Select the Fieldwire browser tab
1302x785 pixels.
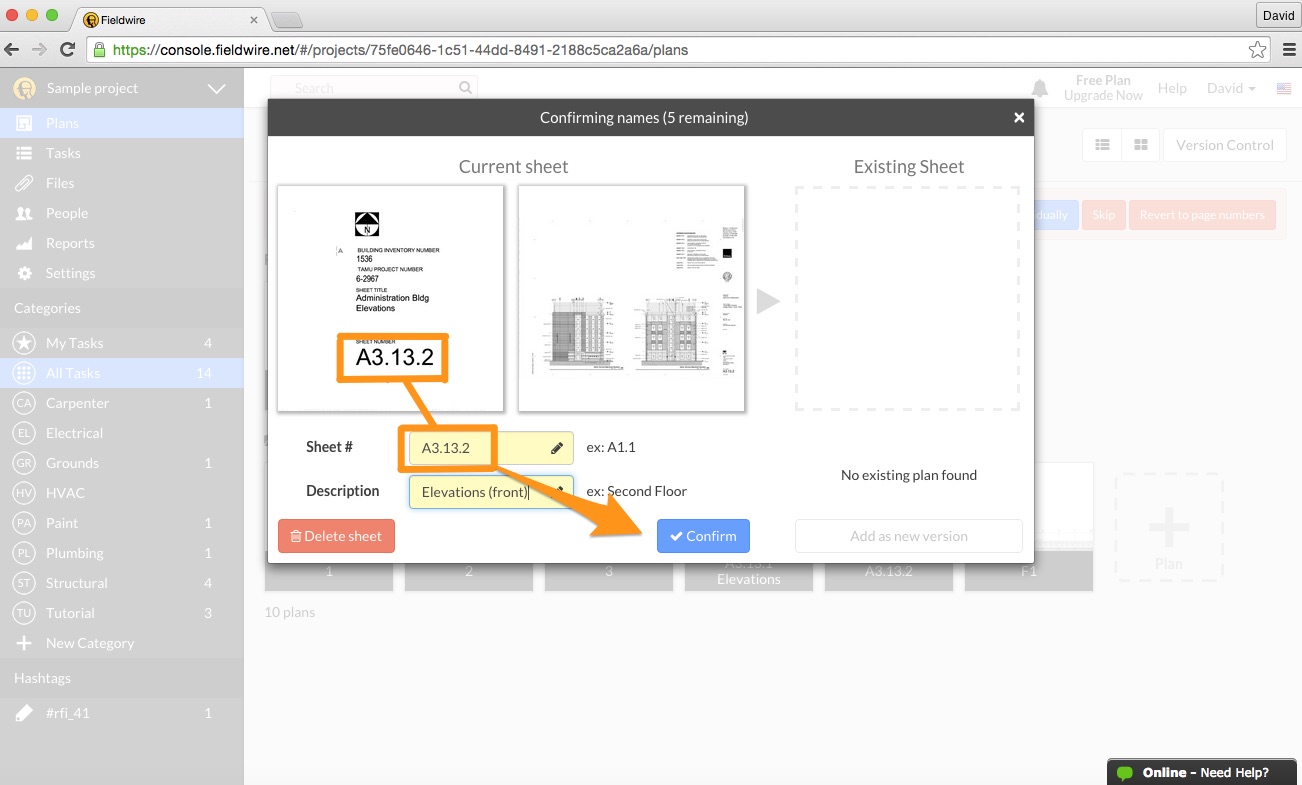pos(170,19)
